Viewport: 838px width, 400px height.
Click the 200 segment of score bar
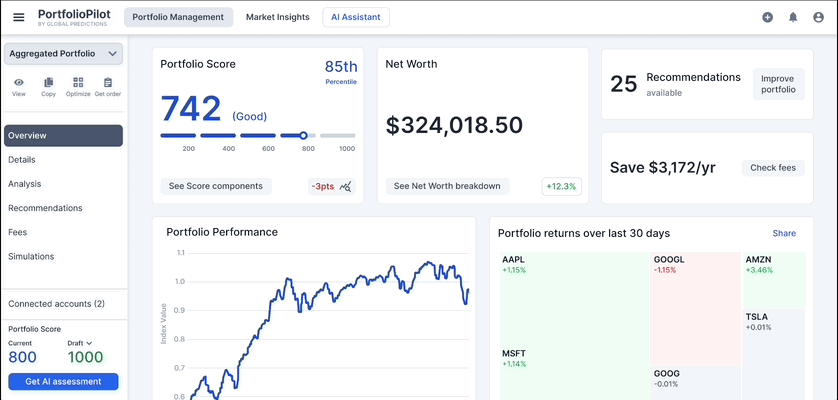pyautogui.click(x=178, y=136)
